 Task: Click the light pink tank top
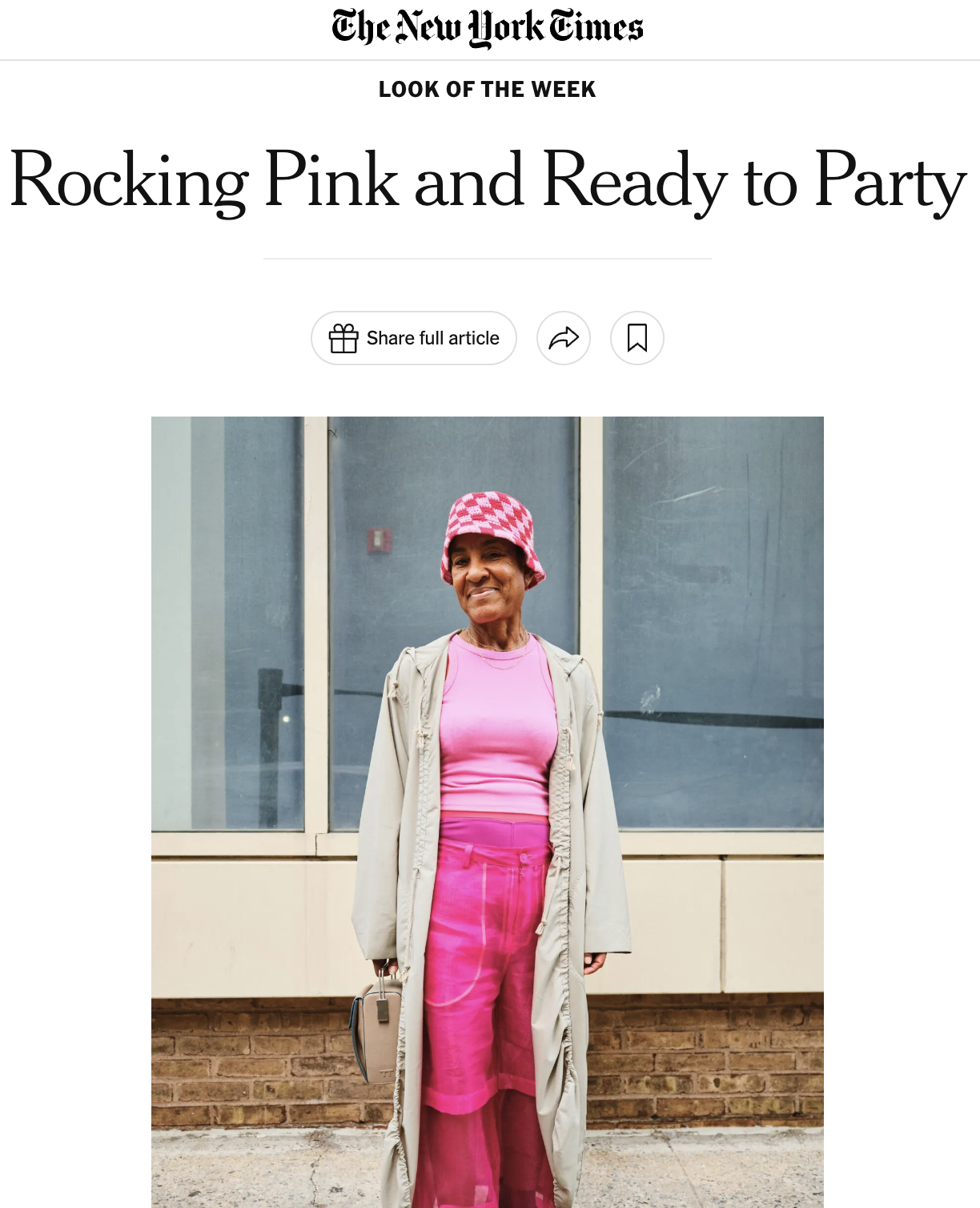498,725
